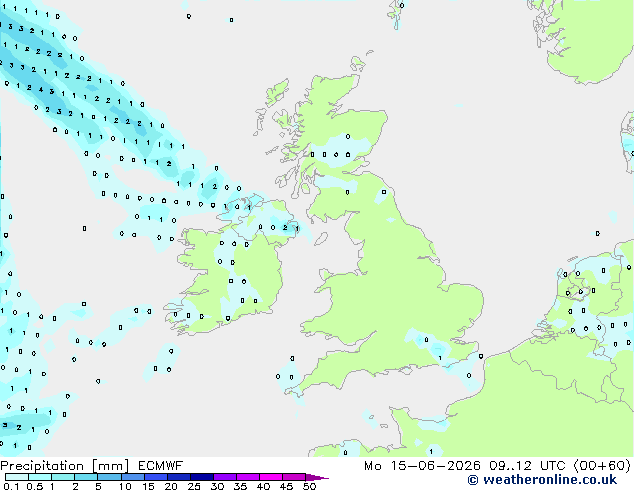Click the legend label '0.5'
The height and width of the screenshot is (490, 634).
point(35,486)
